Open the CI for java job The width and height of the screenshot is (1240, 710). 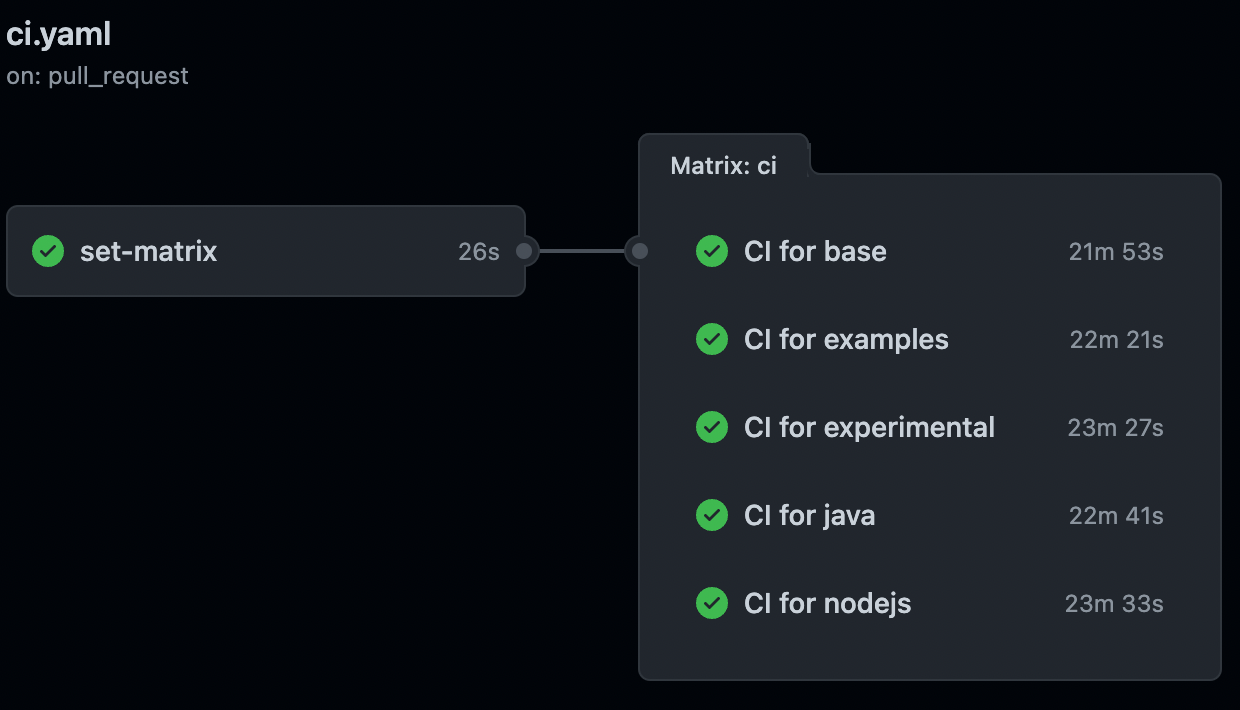point(810,515)
